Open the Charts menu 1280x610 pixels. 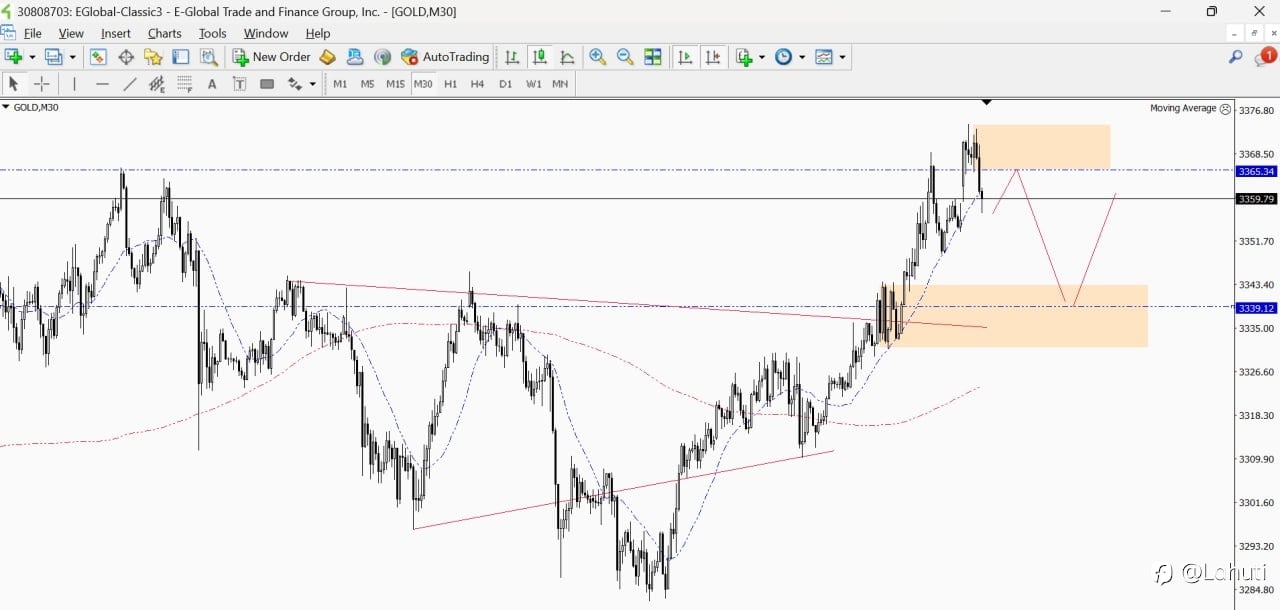165,33
